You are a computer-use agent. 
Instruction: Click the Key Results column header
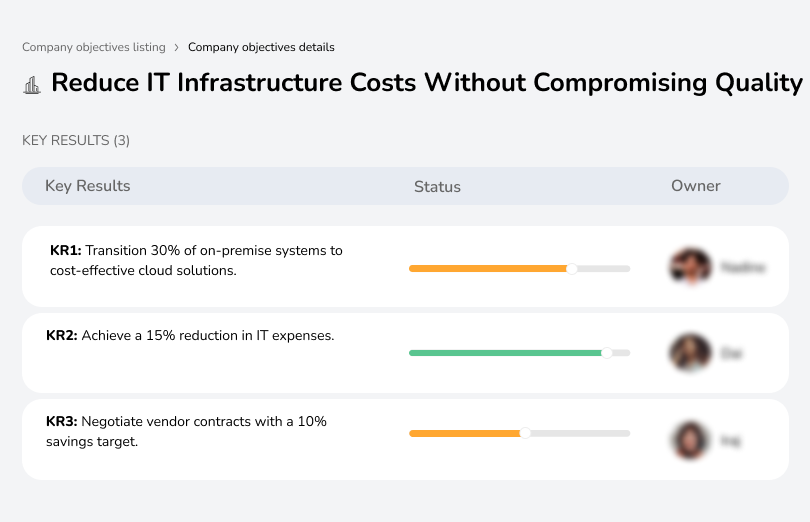88,186
